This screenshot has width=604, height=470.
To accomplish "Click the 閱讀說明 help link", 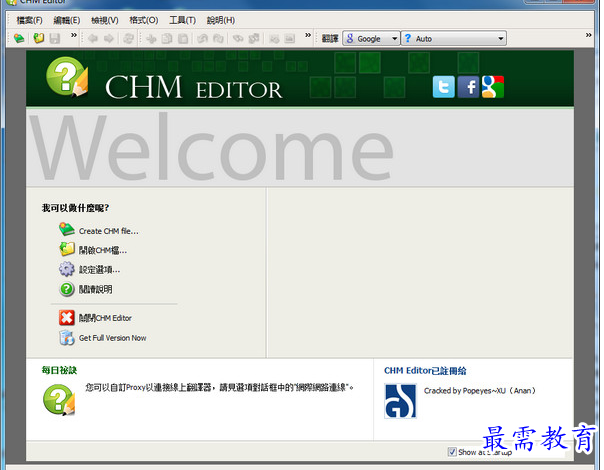I will click(96, 289).
